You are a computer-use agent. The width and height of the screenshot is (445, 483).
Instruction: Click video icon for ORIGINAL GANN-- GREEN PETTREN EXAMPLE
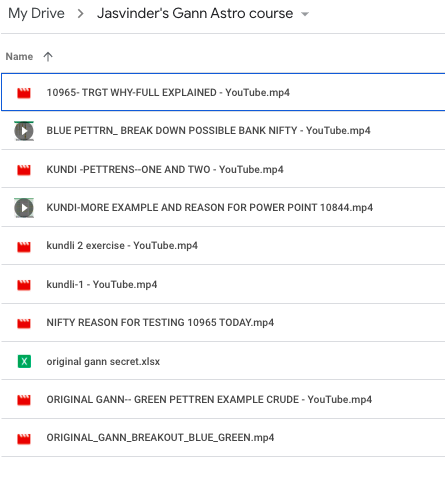(24, 400)
